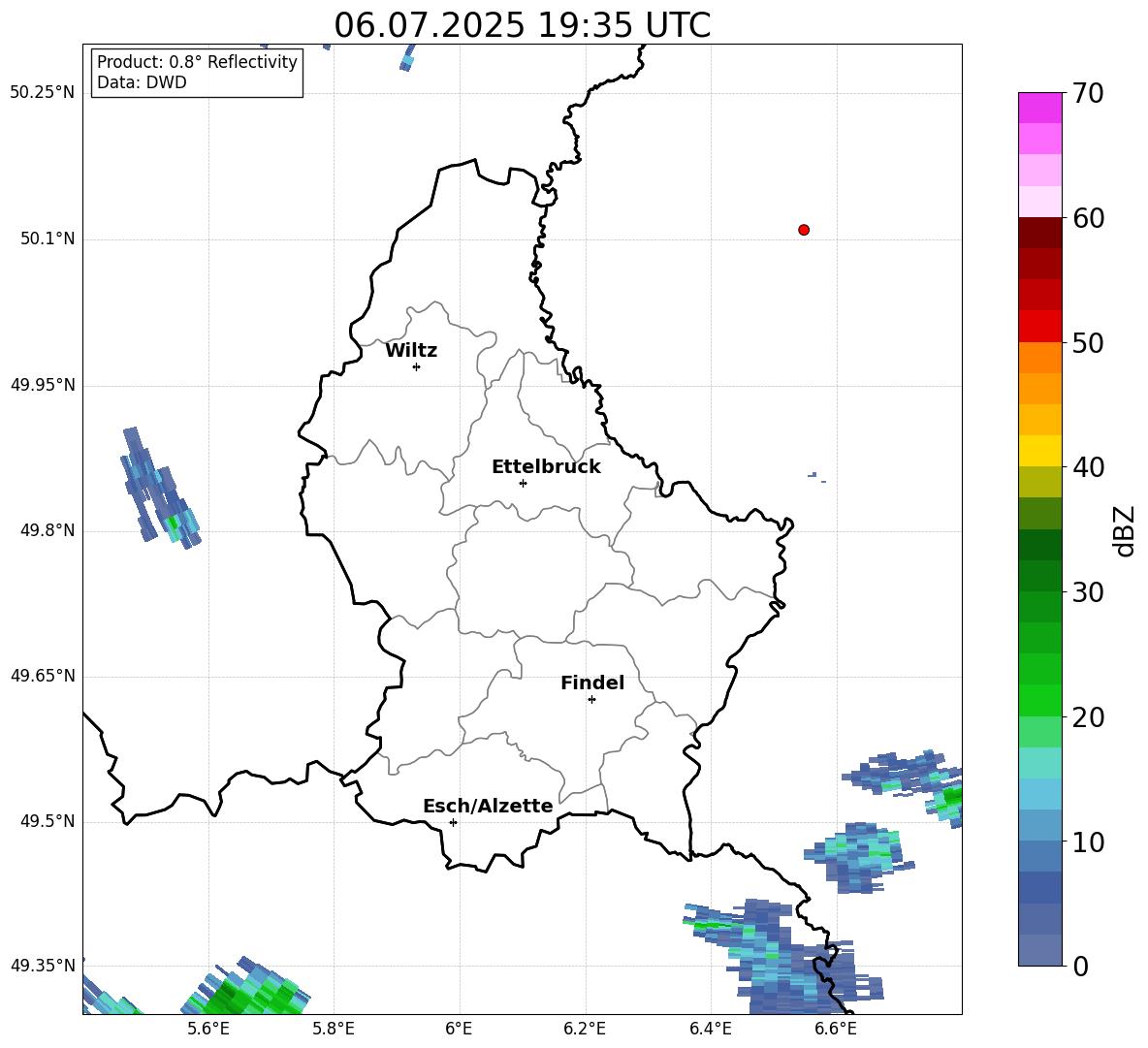Click the Esch/Alzette cross marker
The height and width of the screenshot is (1048, 1148).
click(453, 822)
